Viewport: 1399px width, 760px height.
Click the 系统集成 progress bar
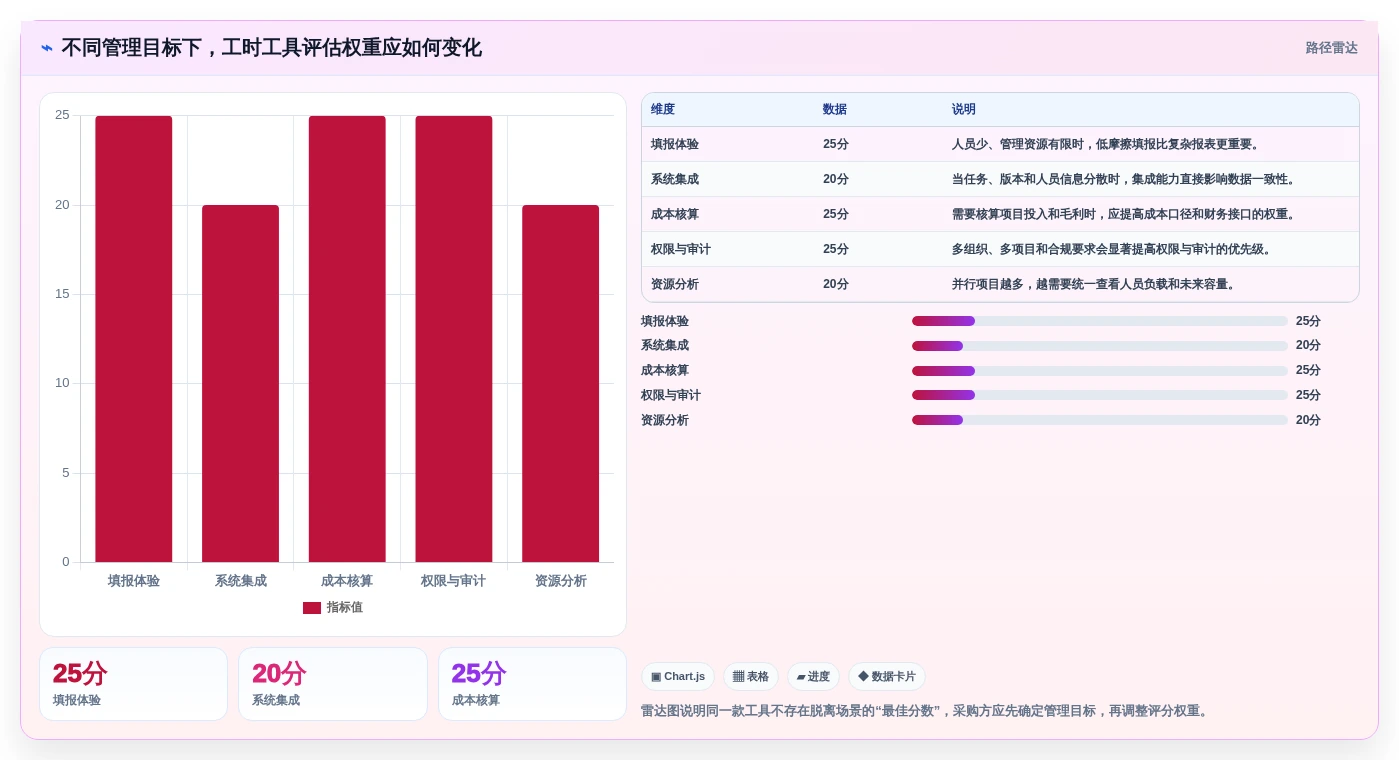pyautogui.click(x=1100, y=346)
